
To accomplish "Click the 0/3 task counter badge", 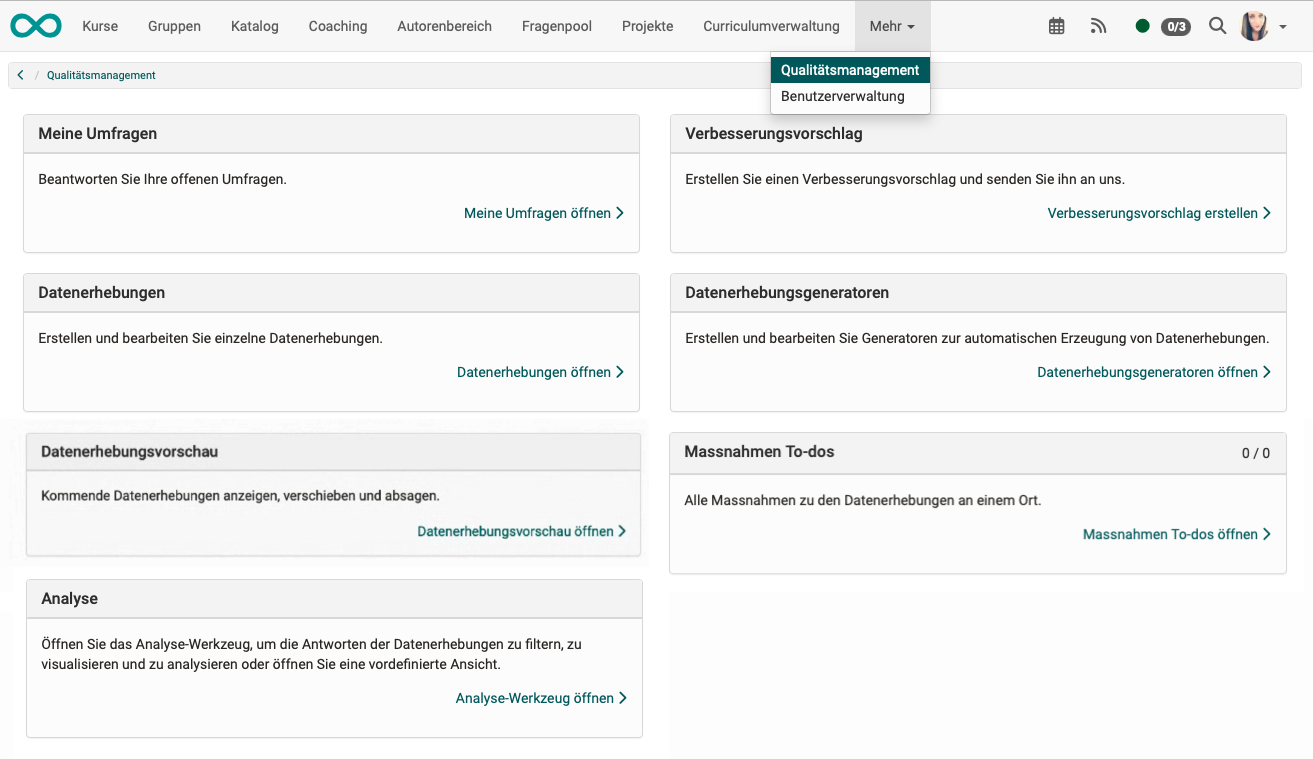I will coord(1175,27).
